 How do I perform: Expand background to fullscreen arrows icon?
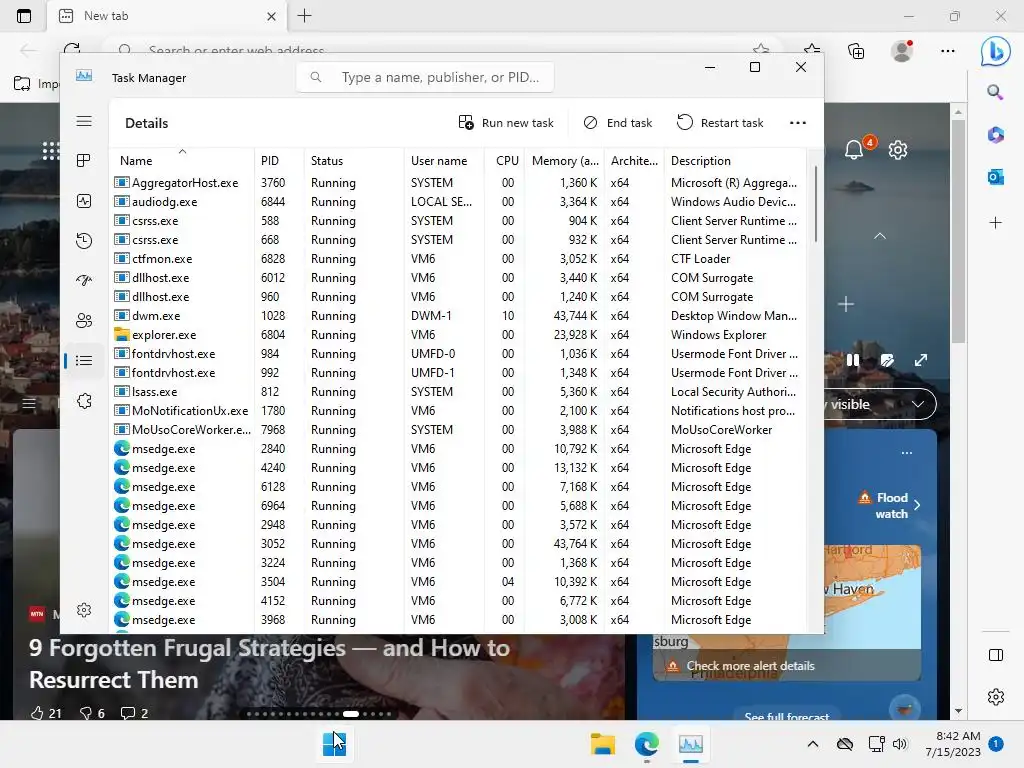921,360
